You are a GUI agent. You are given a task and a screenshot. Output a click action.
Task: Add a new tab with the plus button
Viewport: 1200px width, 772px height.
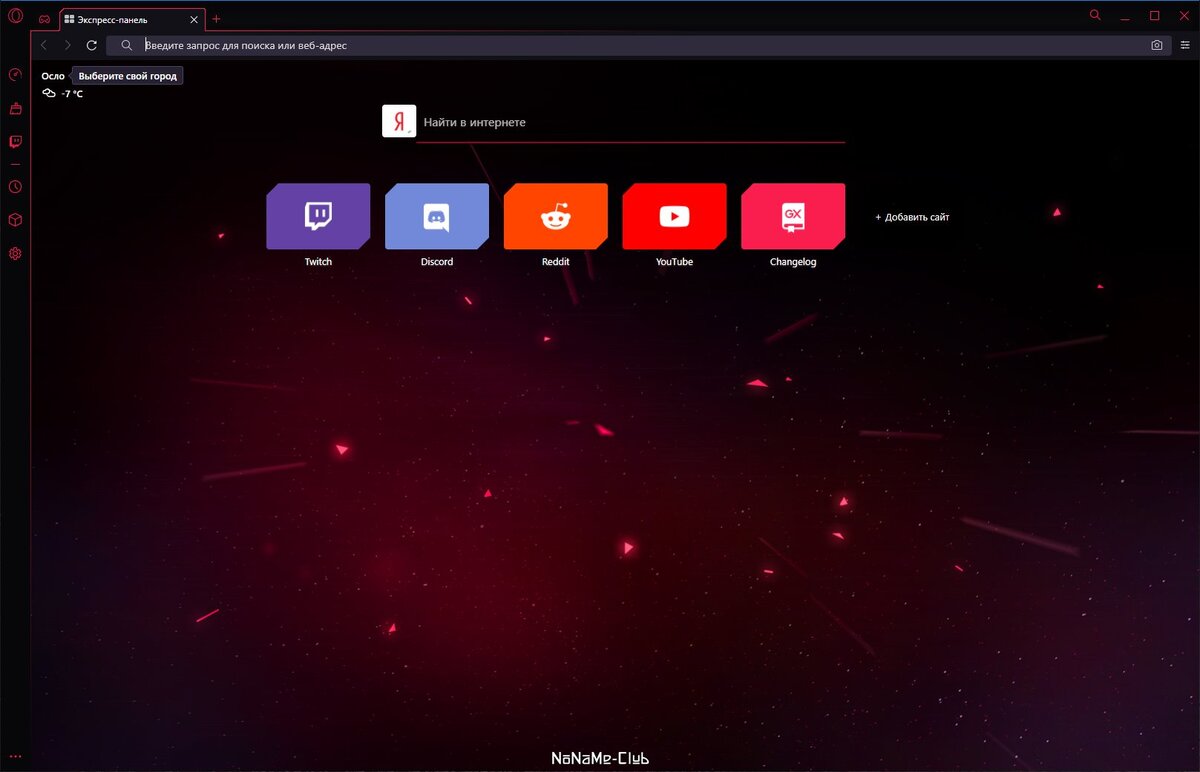(216, 19)
